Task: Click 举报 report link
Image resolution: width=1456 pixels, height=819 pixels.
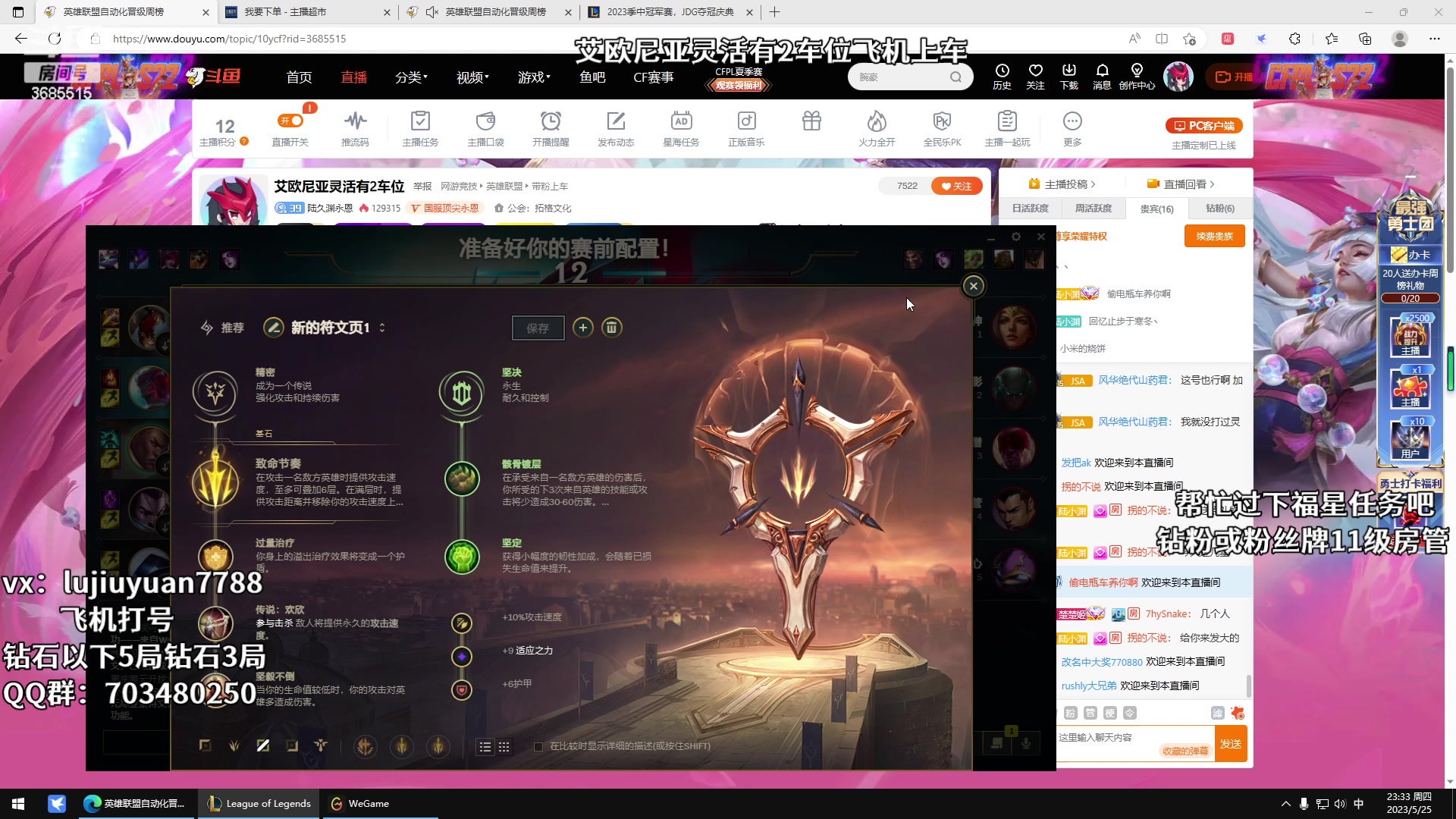Action: (422, 187)
